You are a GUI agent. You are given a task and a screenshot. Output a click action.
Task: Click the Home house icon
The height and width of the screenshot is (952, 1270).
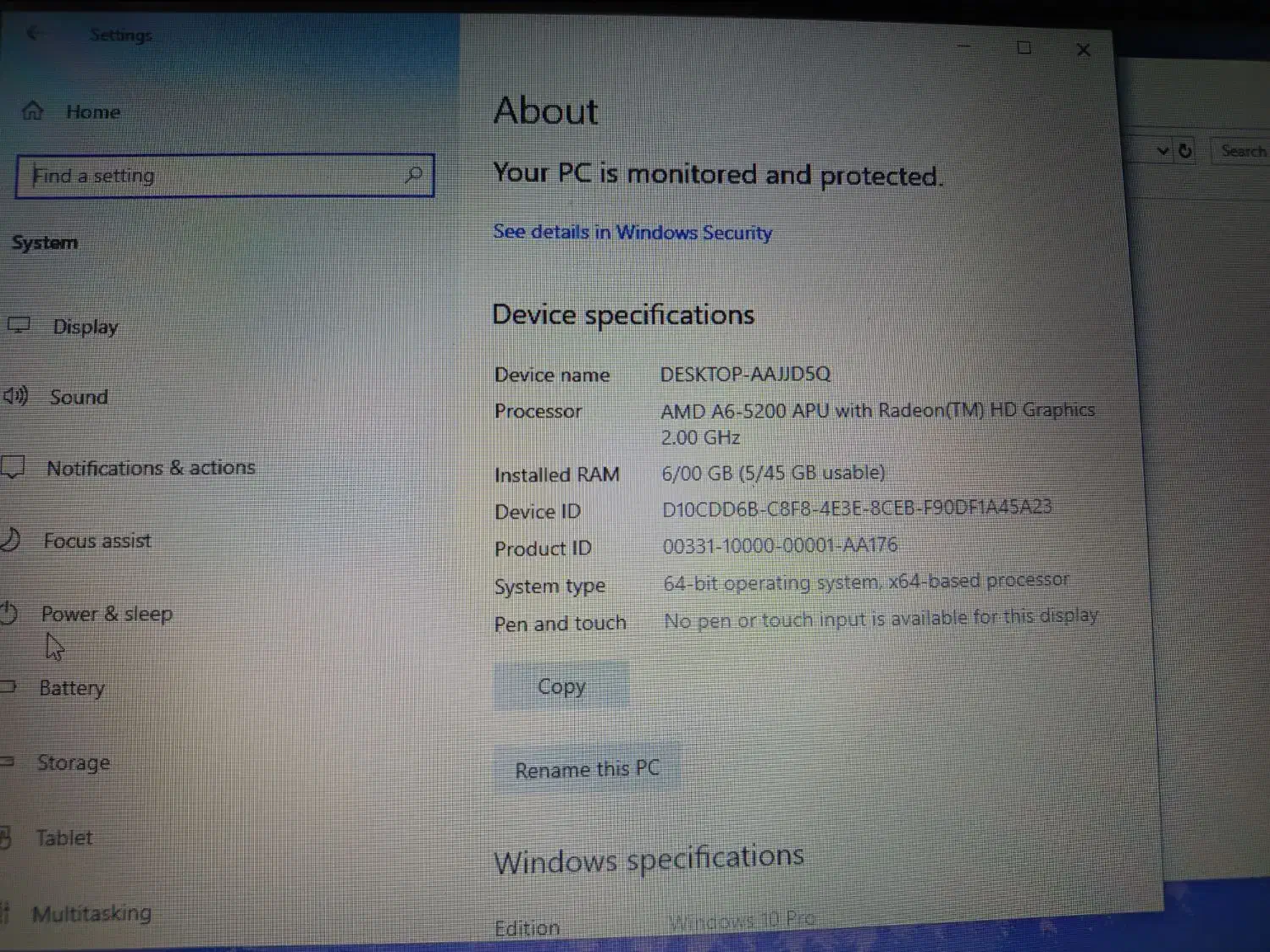click(x=32, y=111)
